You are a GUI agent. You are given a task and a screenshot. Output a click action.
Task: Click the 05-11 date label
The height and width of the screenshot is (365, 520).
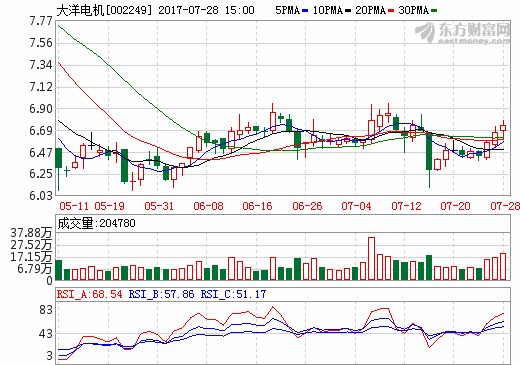click(x=74, y=206)
